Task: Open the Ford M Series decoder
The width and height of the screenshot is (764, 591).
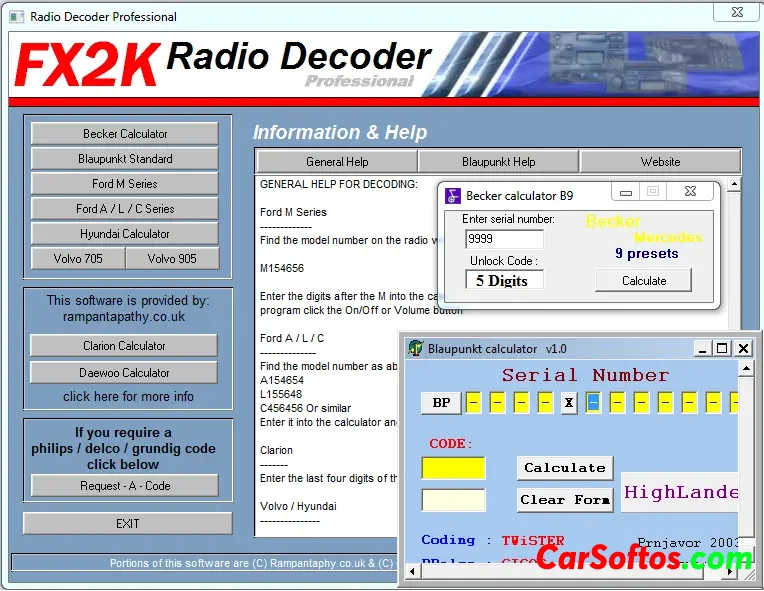Action: (125, 184)
